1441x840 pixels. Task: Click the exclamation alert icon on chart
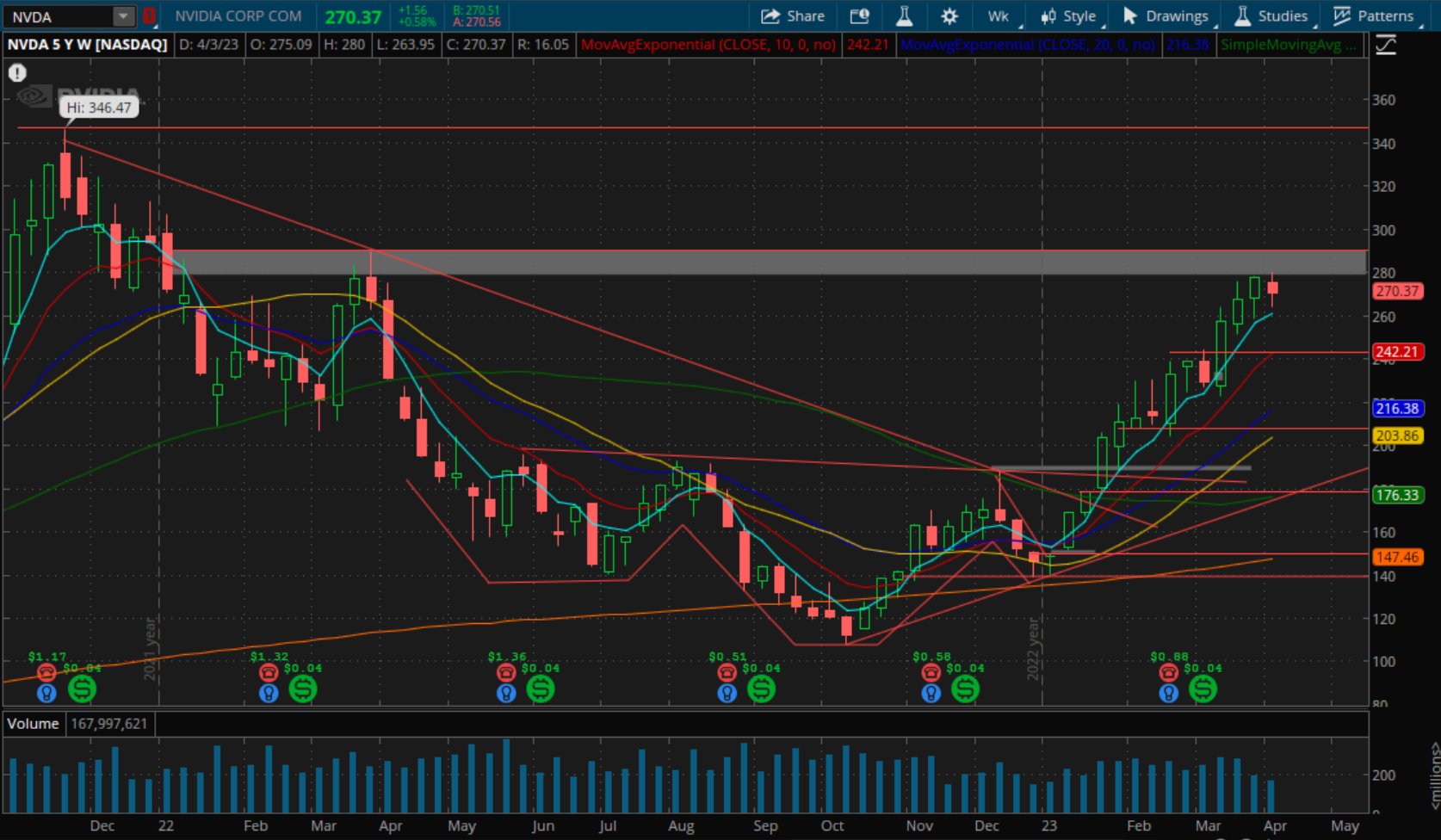pos(17,73)
